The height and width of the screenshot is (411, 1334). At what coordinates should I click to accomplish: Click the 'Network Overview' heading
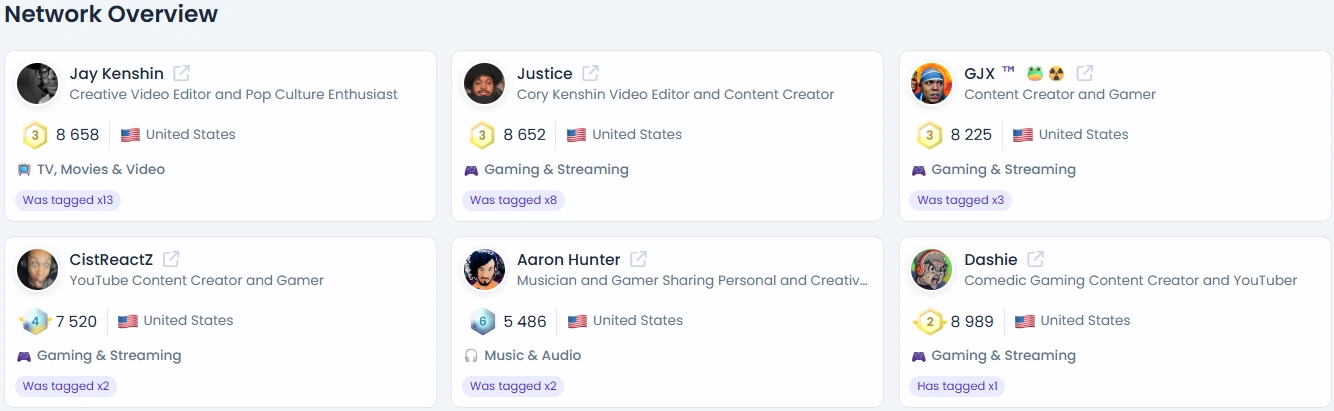(x=112, y=14)
